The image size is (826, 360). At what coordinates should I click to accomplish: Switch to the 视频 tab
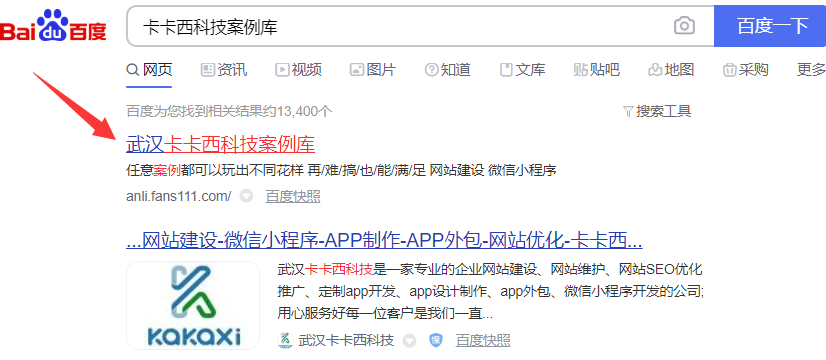[298, 70]
